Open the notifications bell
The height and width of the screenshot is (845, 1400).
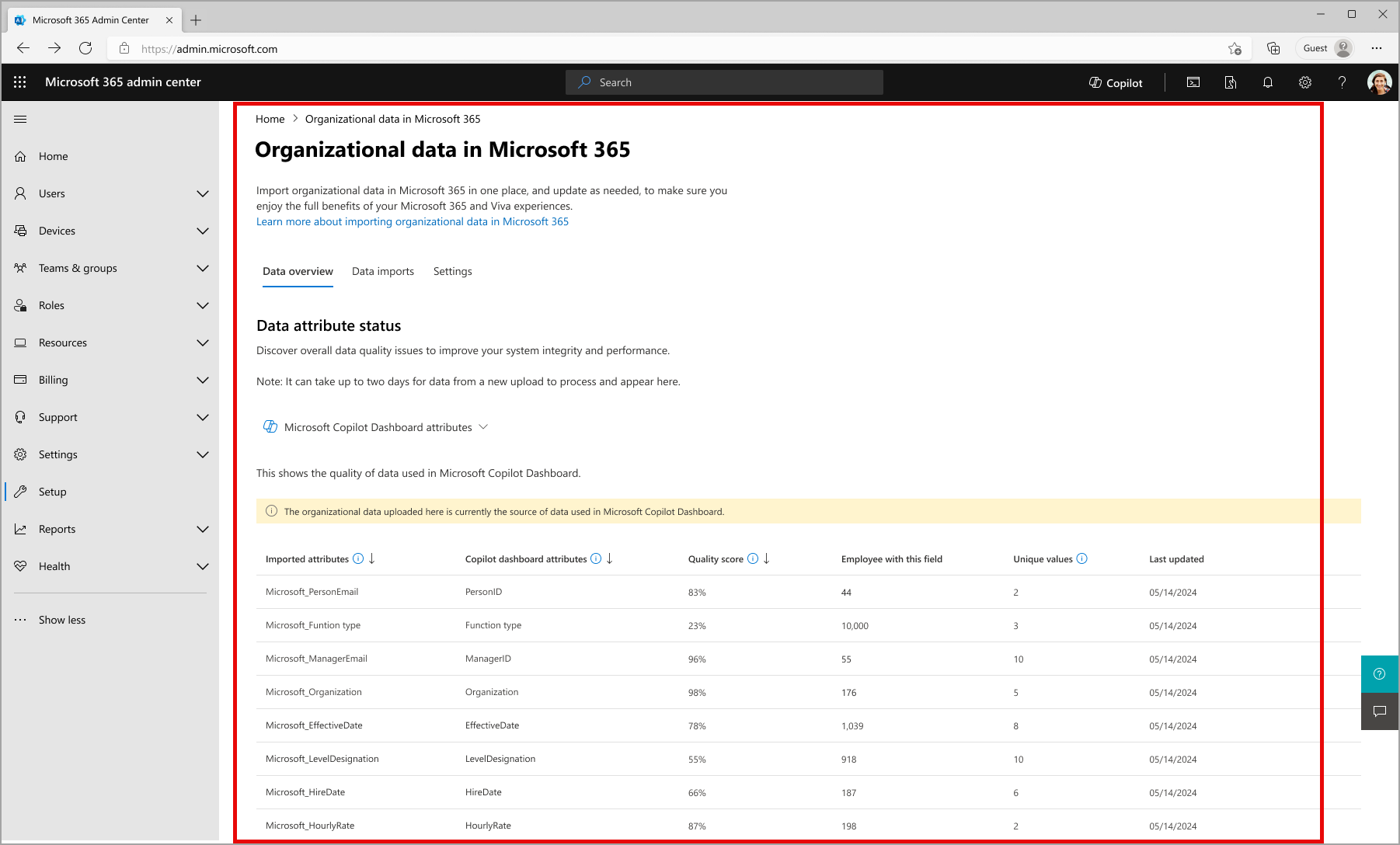[1268, 82]
